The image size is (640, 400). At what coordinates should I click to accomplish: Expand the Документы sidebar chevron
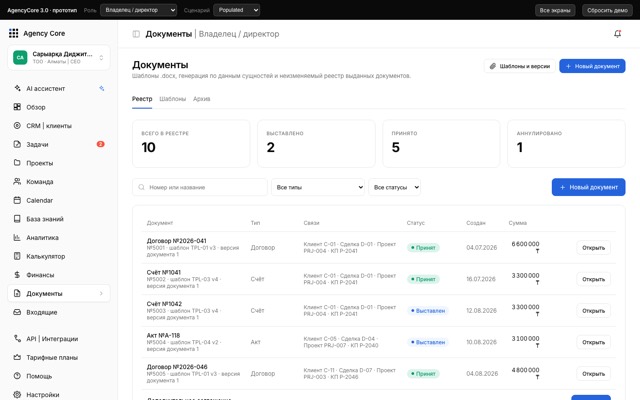pos(101,293)
